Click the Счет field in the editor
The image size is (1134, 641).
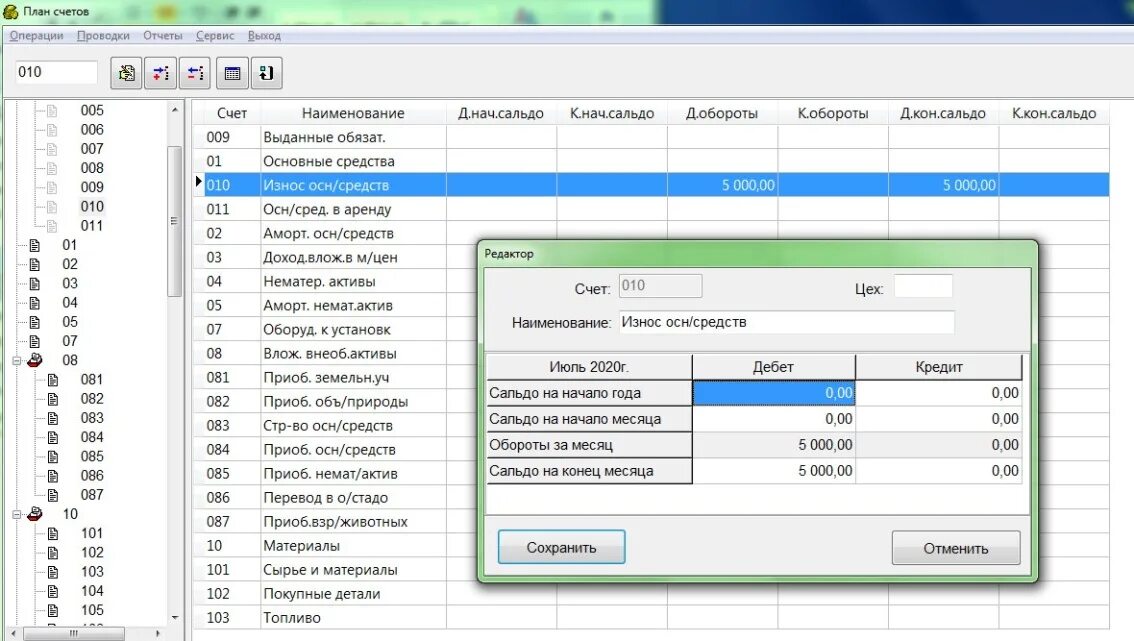[660, 286]
